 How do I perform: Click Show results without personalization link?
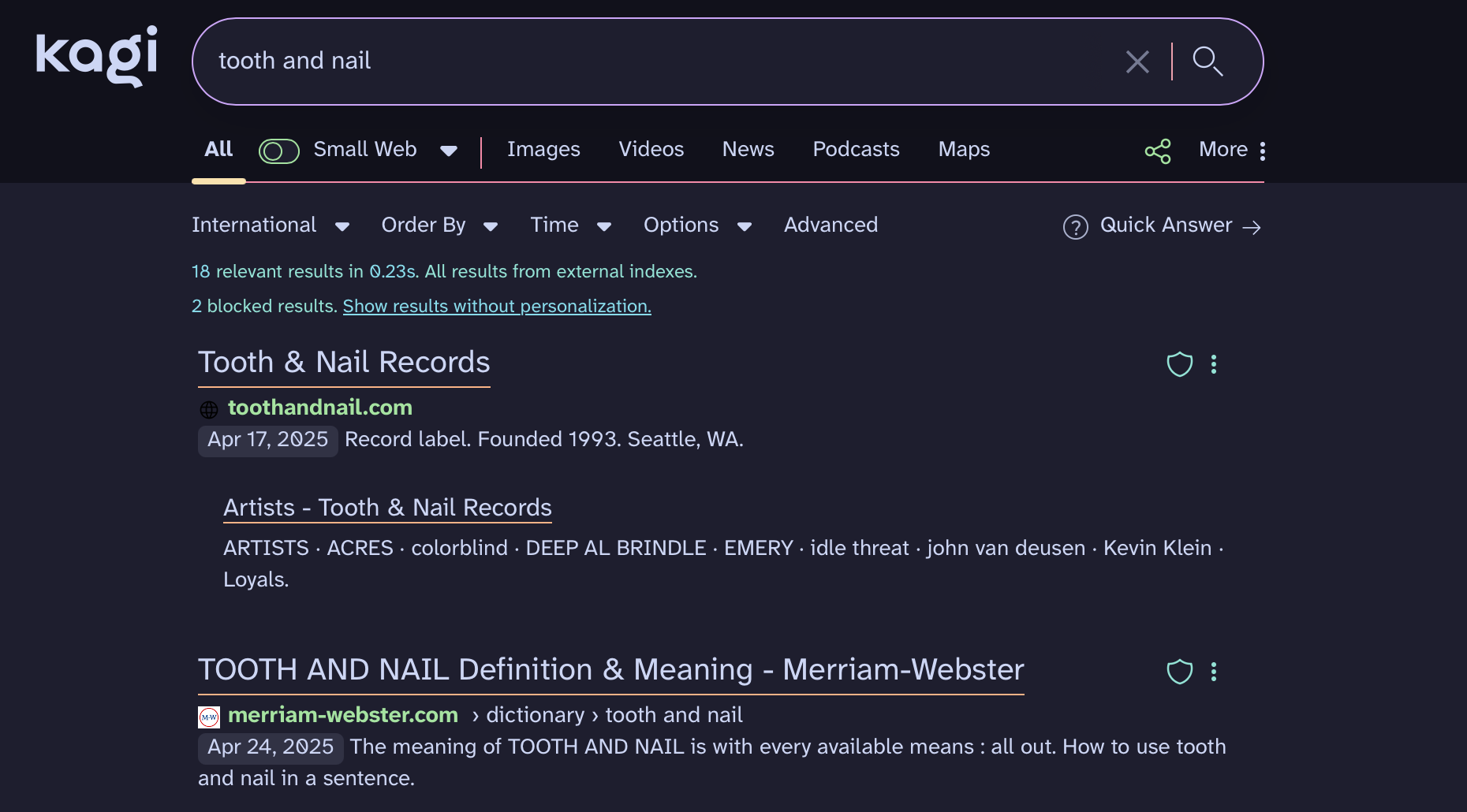click(x=497, y=307)
